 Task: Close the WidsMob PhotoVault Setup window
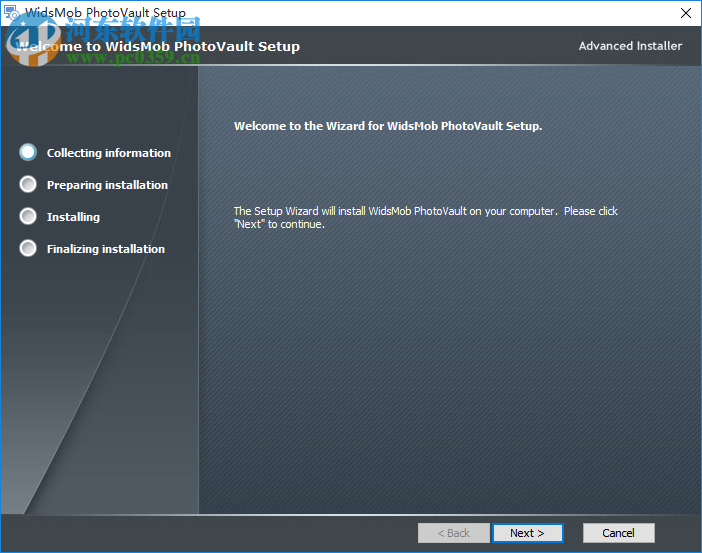pos(685,13)
